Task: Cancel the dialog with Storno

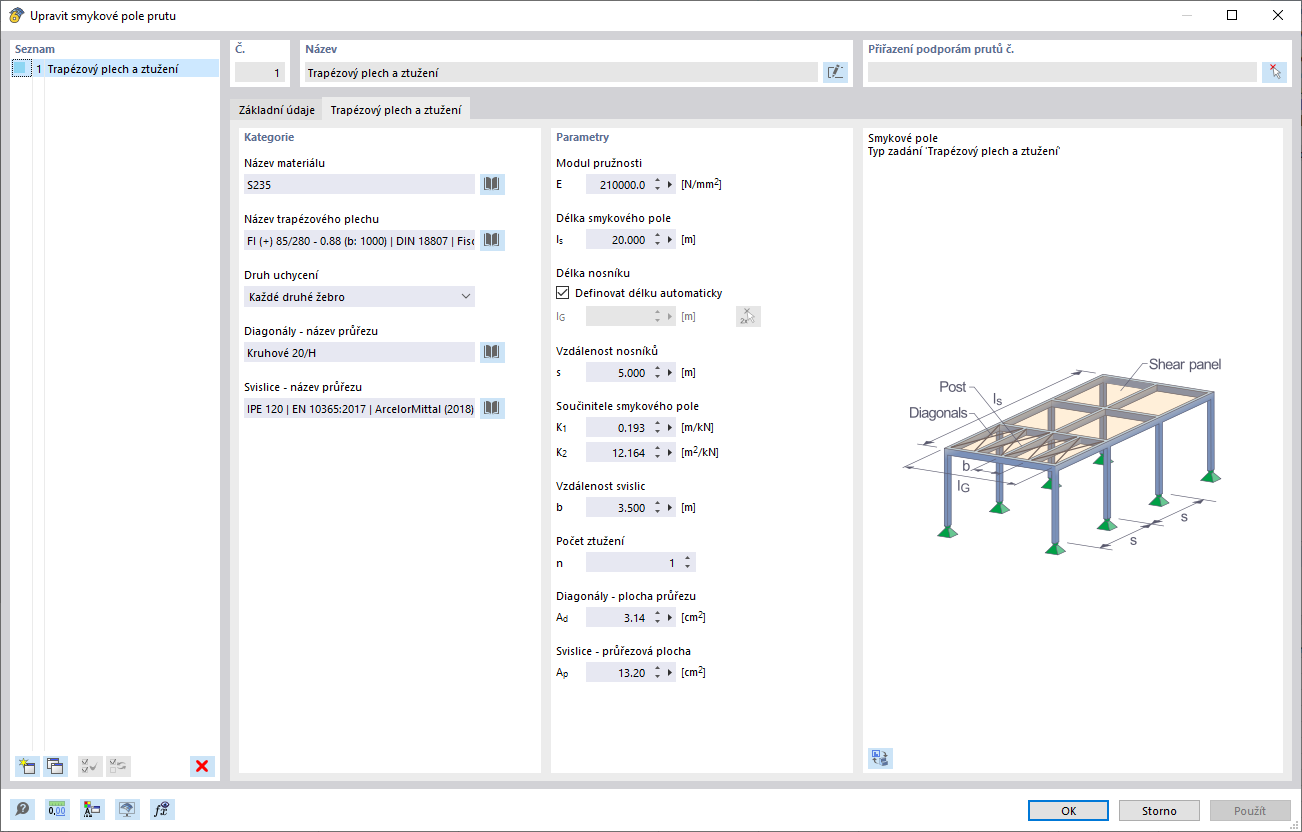Action: pyautogui.click(x=1159, y=810)
